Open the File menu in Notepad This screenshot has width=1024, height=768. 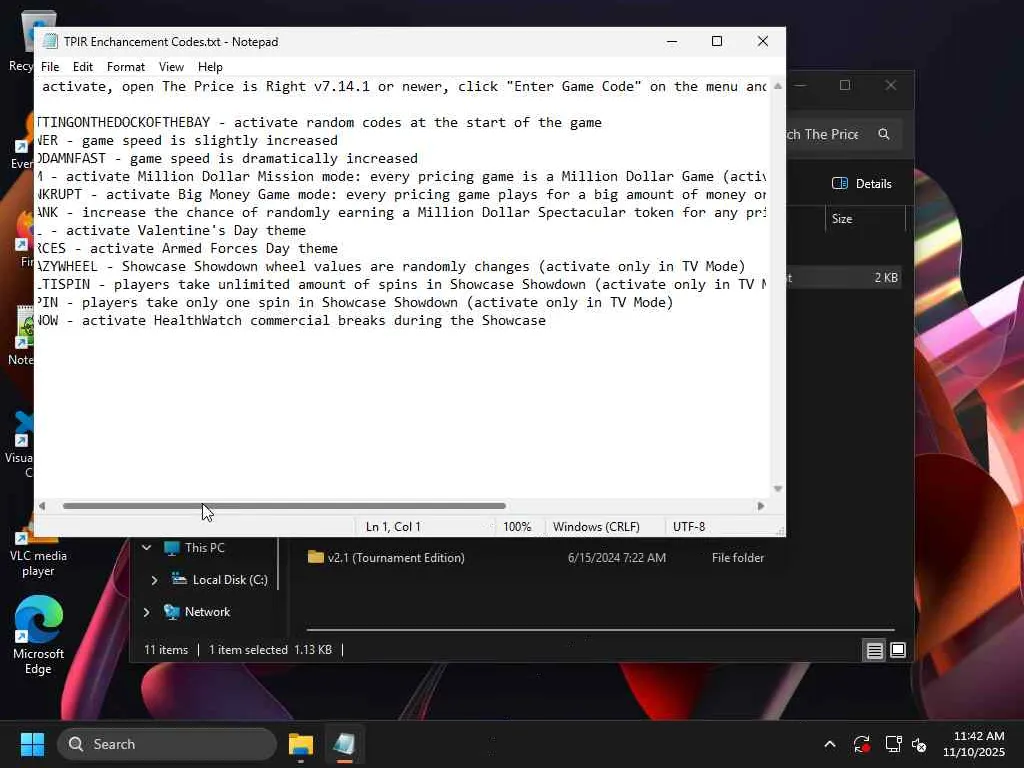50,67
